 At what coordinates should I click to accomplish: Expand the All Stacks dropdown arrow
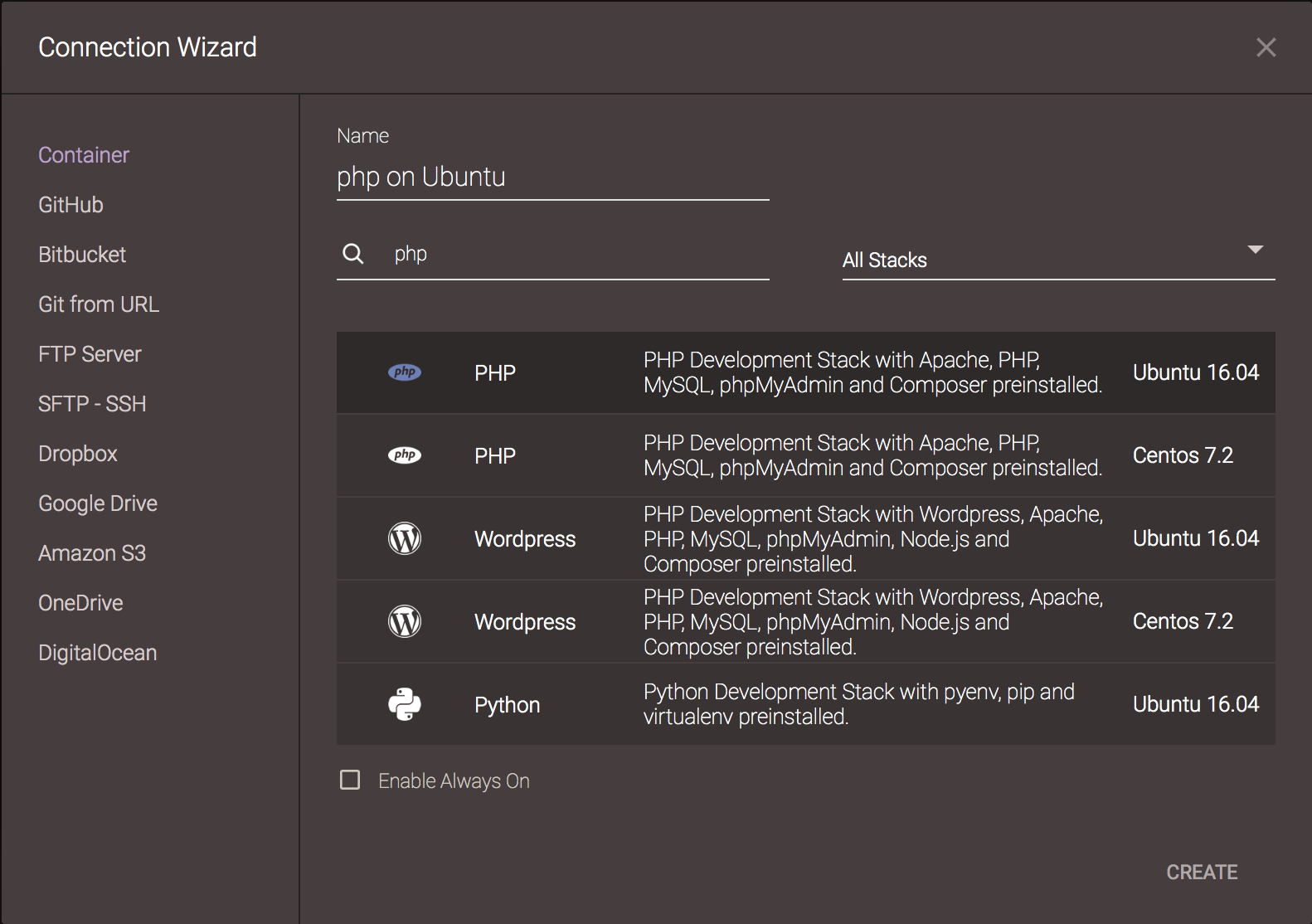(x=1256, y=250)
